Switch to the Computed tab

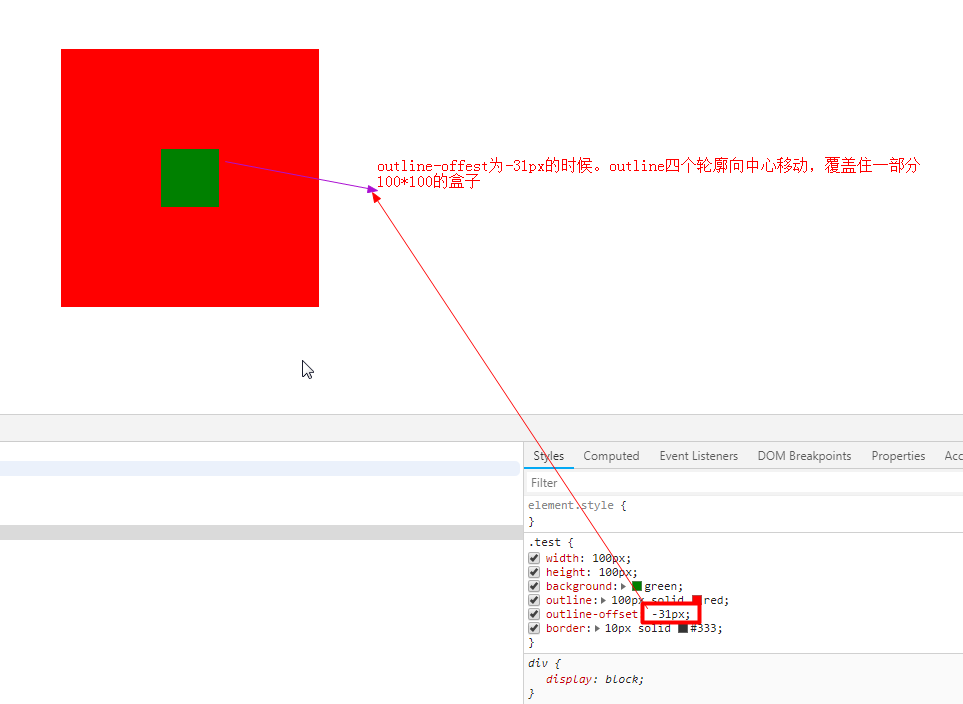(611, 456)
